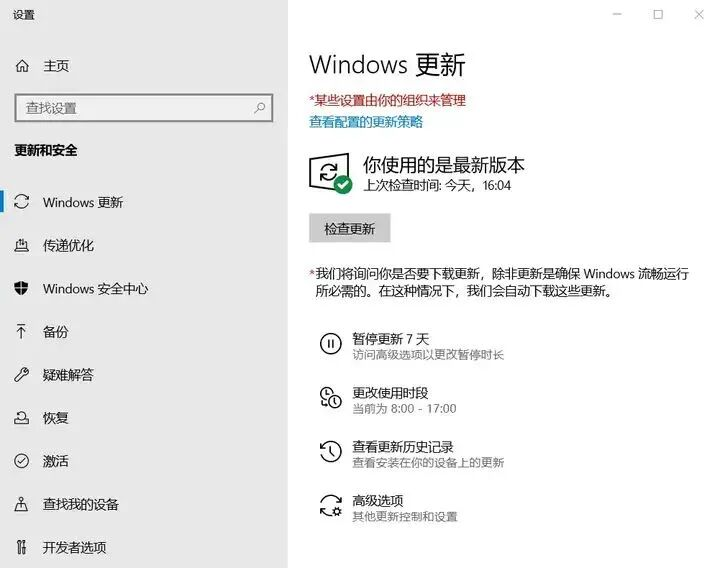Viewport: 720px width, 568px height.
Task: Click the history icon for 查看更新历史记录
Action: point(331,451)
